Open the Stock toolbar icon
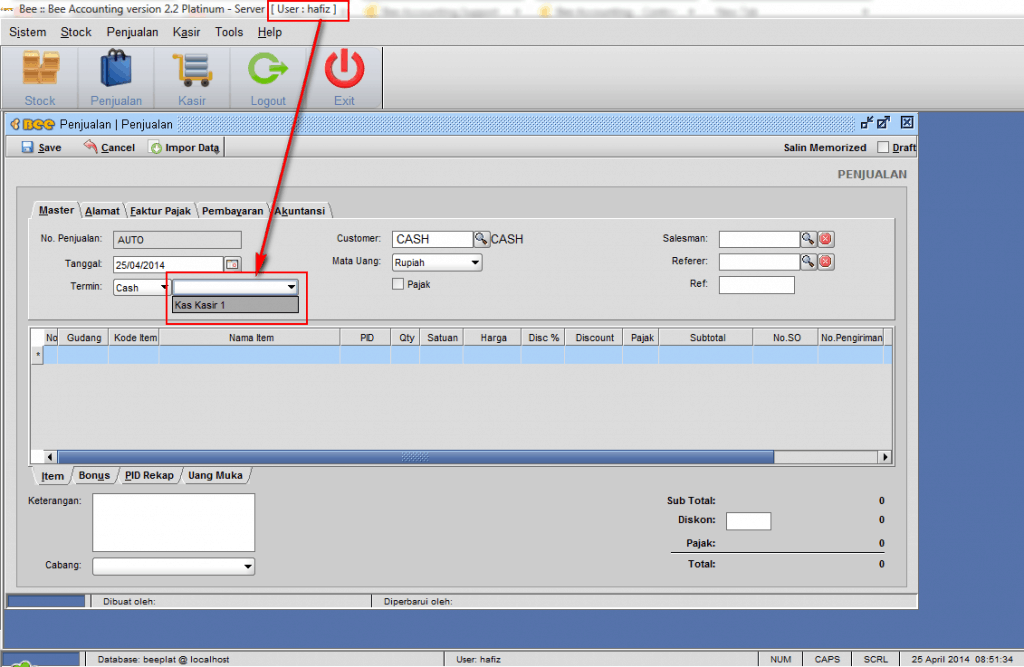Image resolution: width=1024 pixels, height=667 pixels. point(40,78)
